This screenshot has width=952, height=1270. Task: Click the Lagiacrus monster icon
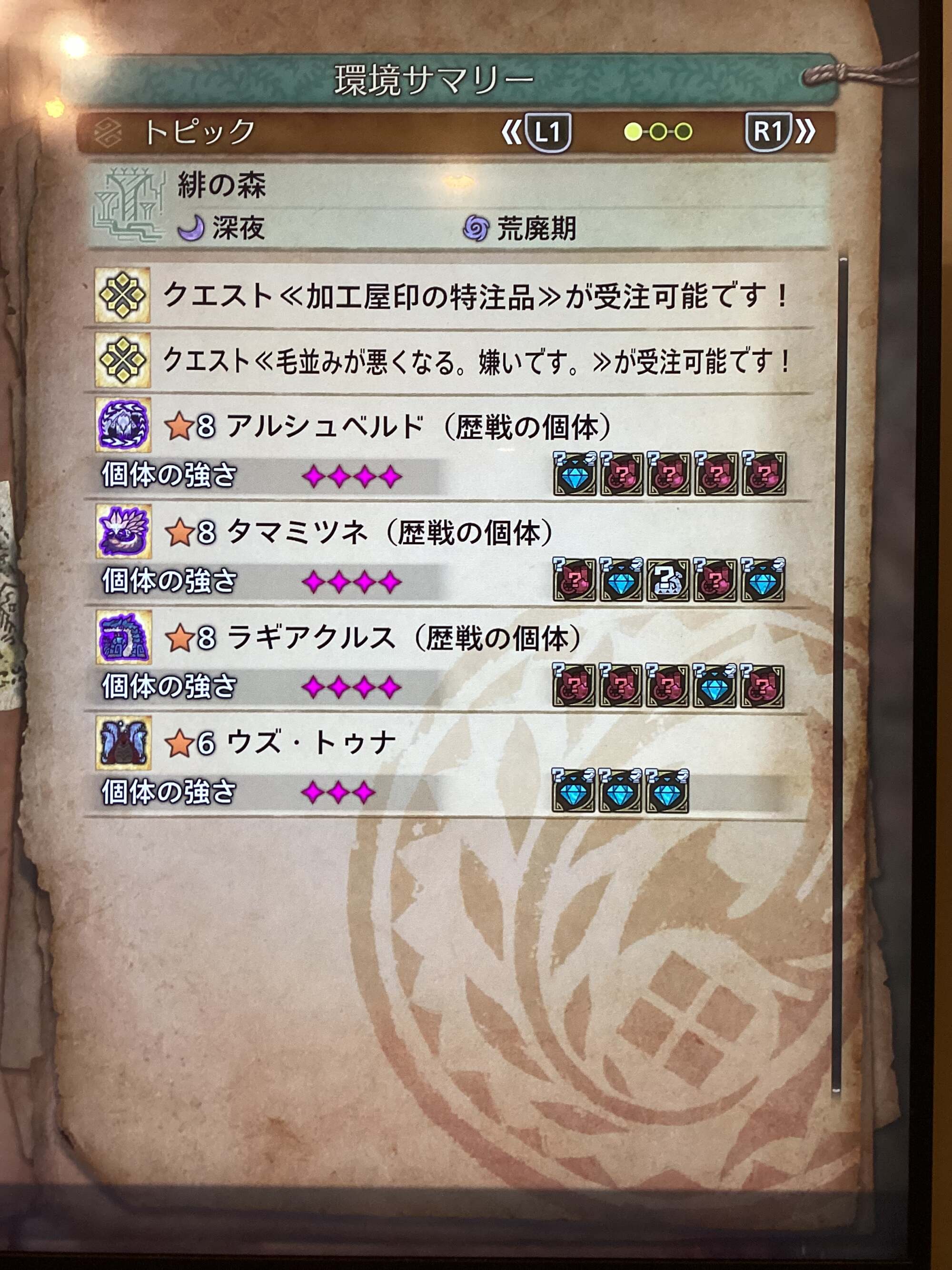click(123, 637)
